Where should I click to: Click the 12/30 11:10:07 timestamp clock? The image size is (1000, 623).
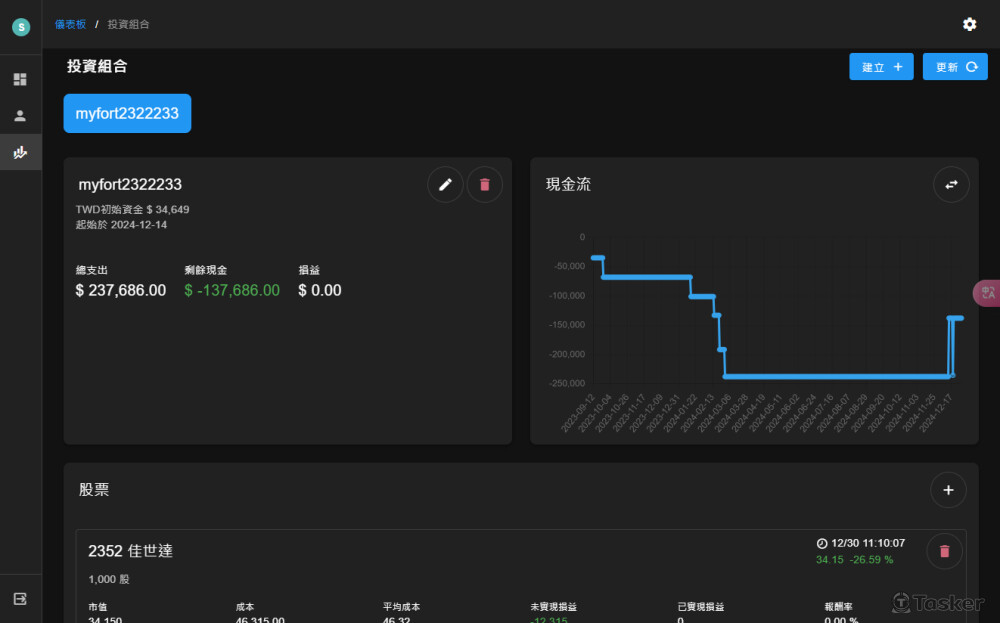(x=822, y=543)
